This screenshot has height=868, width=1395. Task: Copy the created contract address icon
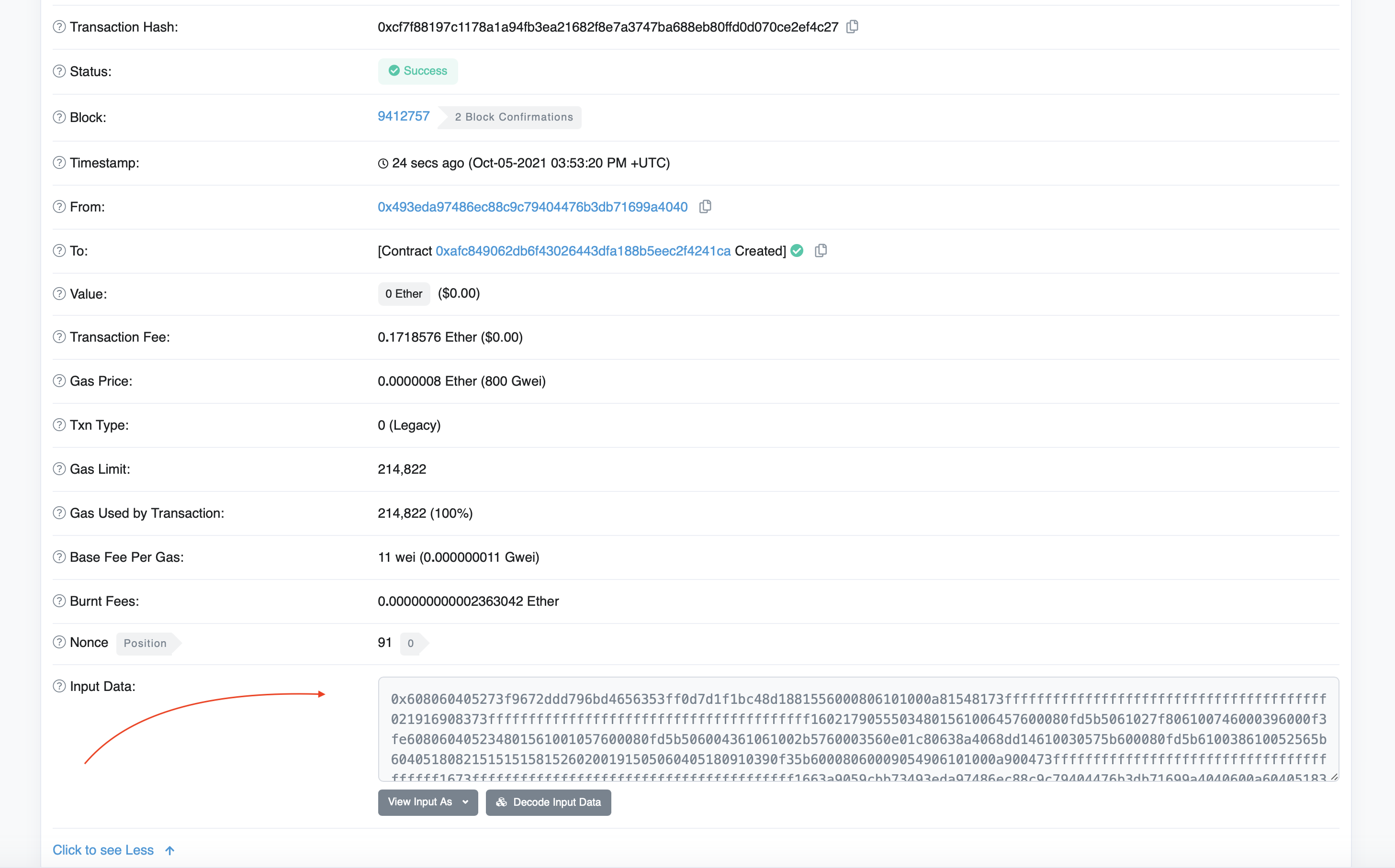pyautogui.click(x=821, y=250)
